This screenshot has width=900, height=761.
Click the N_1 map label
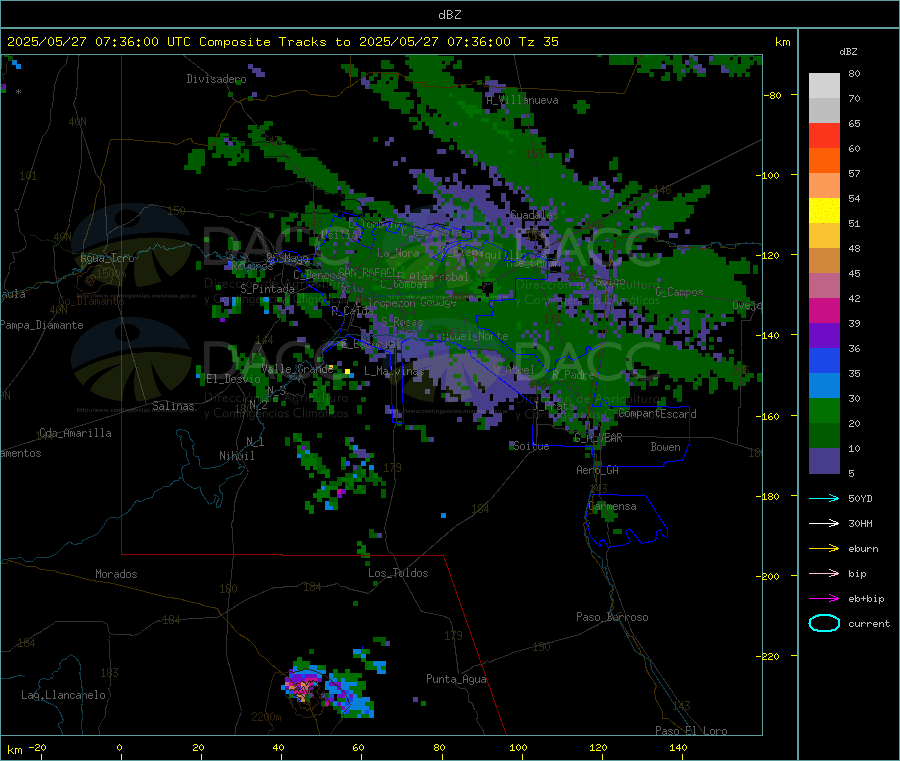[x=255, y=442]
